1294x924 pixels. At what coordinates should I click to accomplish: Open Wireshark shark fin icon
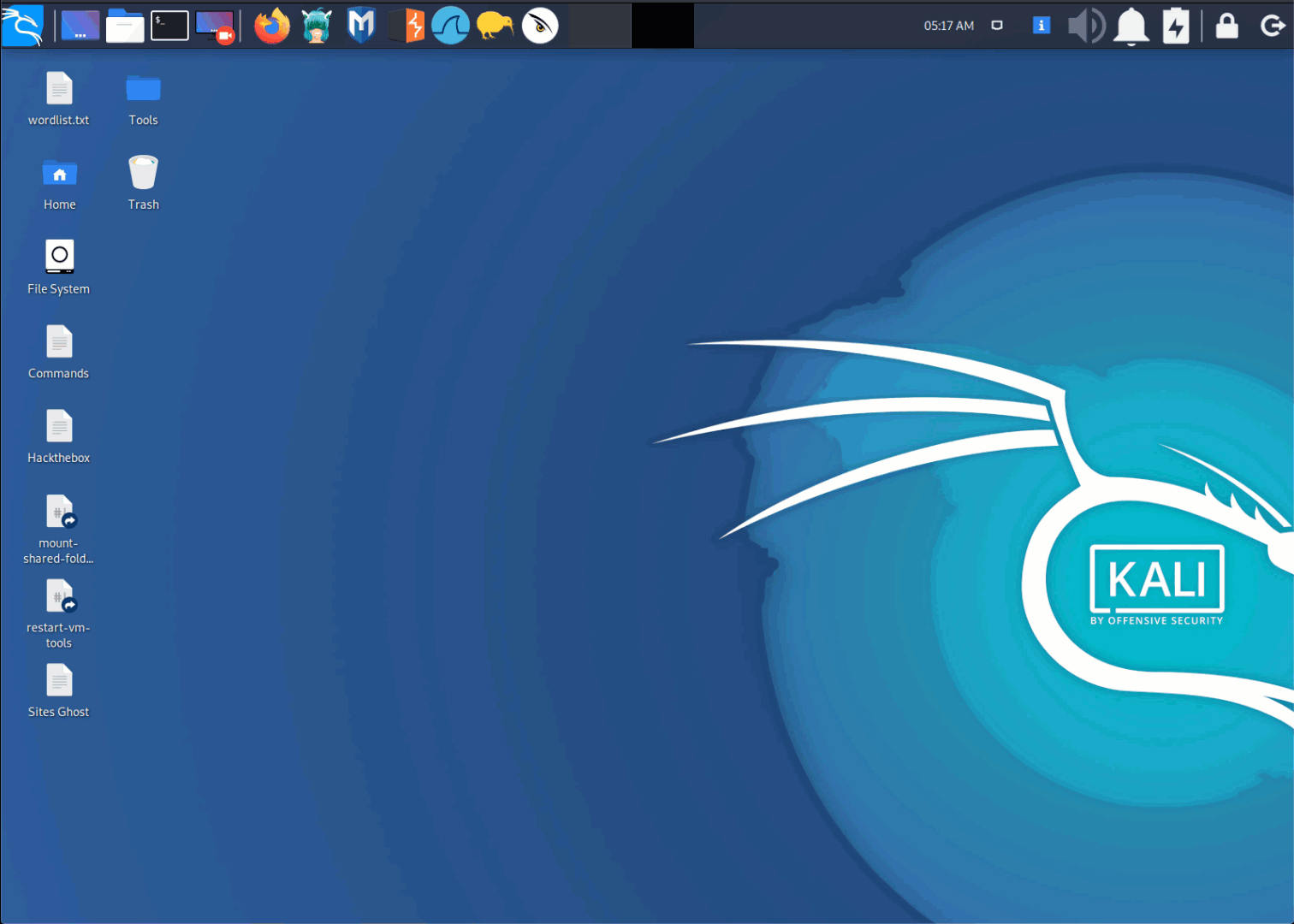450,26
